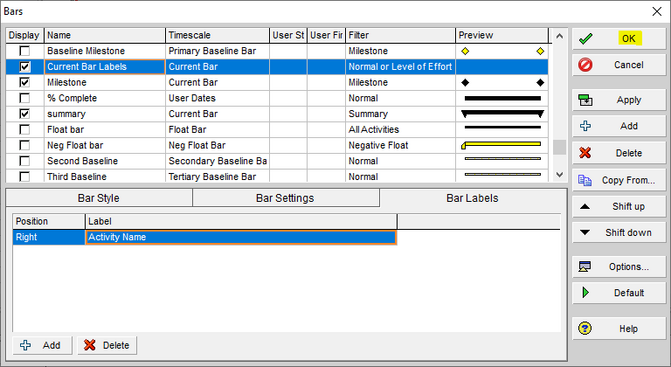Click the bar list scrollbar thumb
This screenshot has width=671, height=367.
pos(559,147)
